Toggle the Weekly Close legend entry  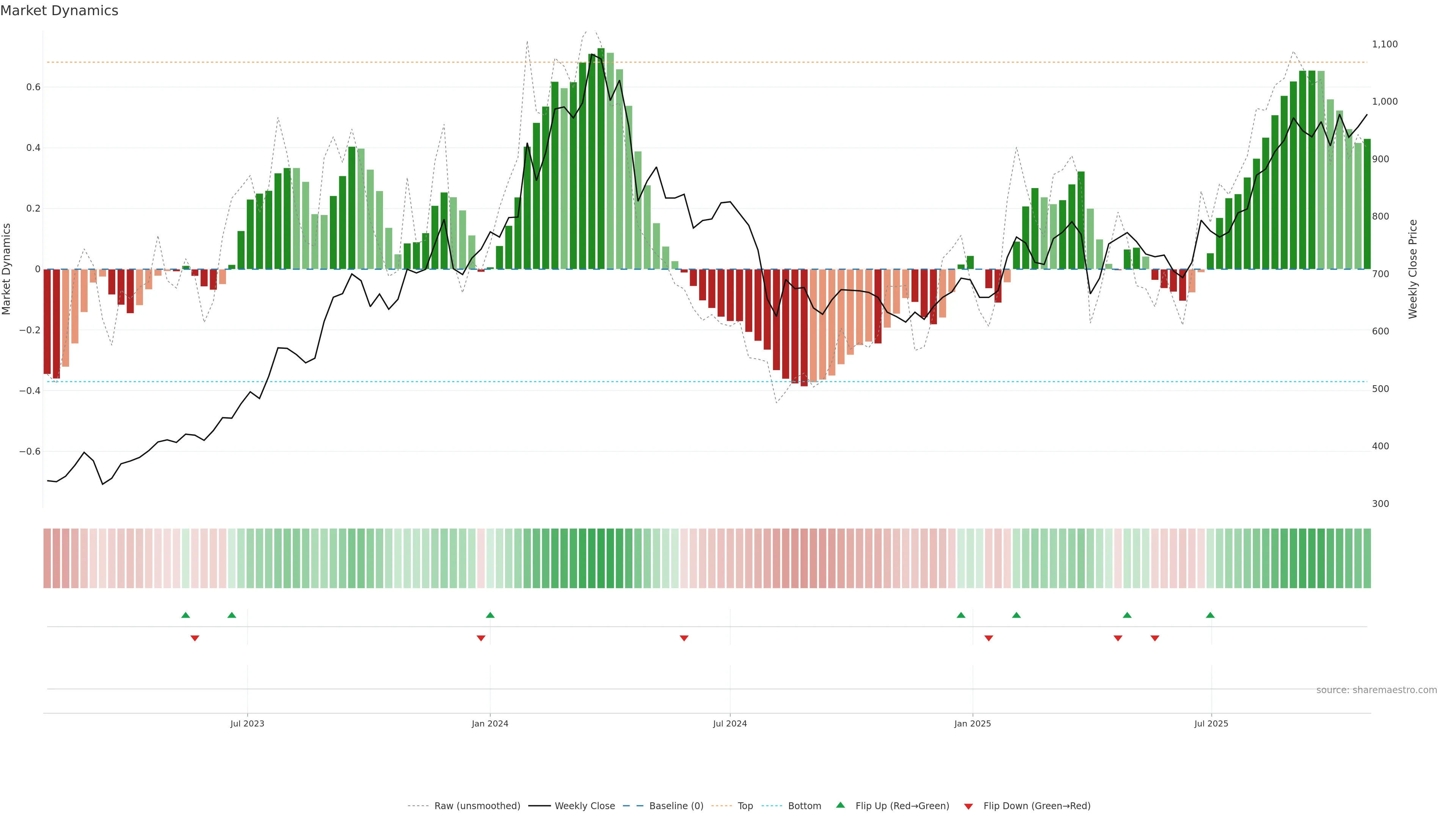(584, 806)
